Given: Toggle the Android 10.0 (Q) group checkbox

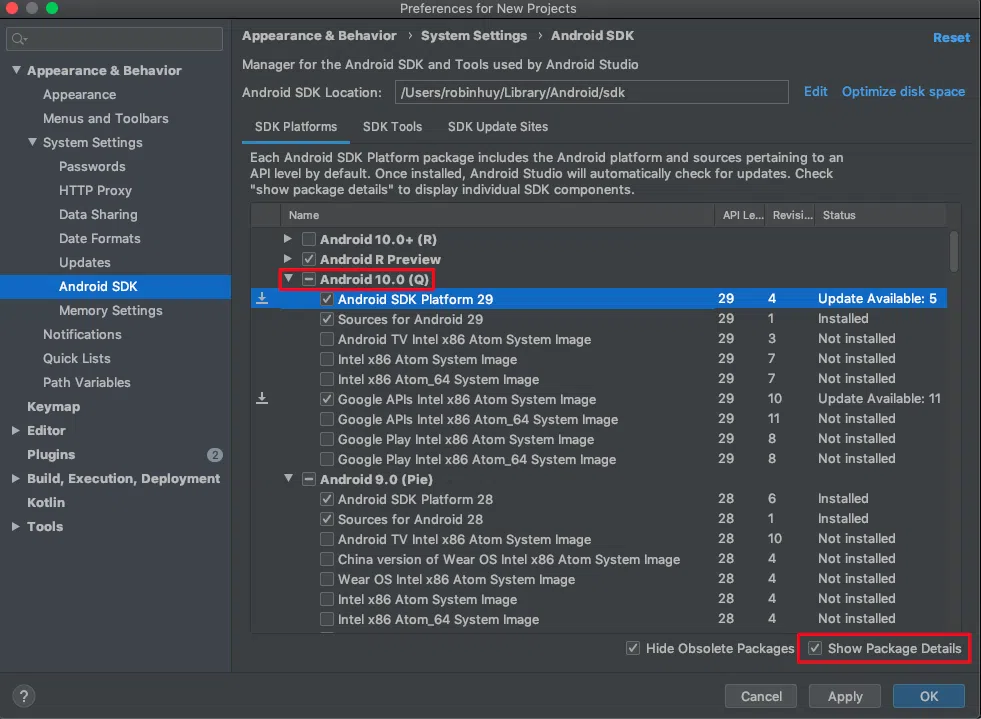Looking at the screenshot, I should 308,279.
